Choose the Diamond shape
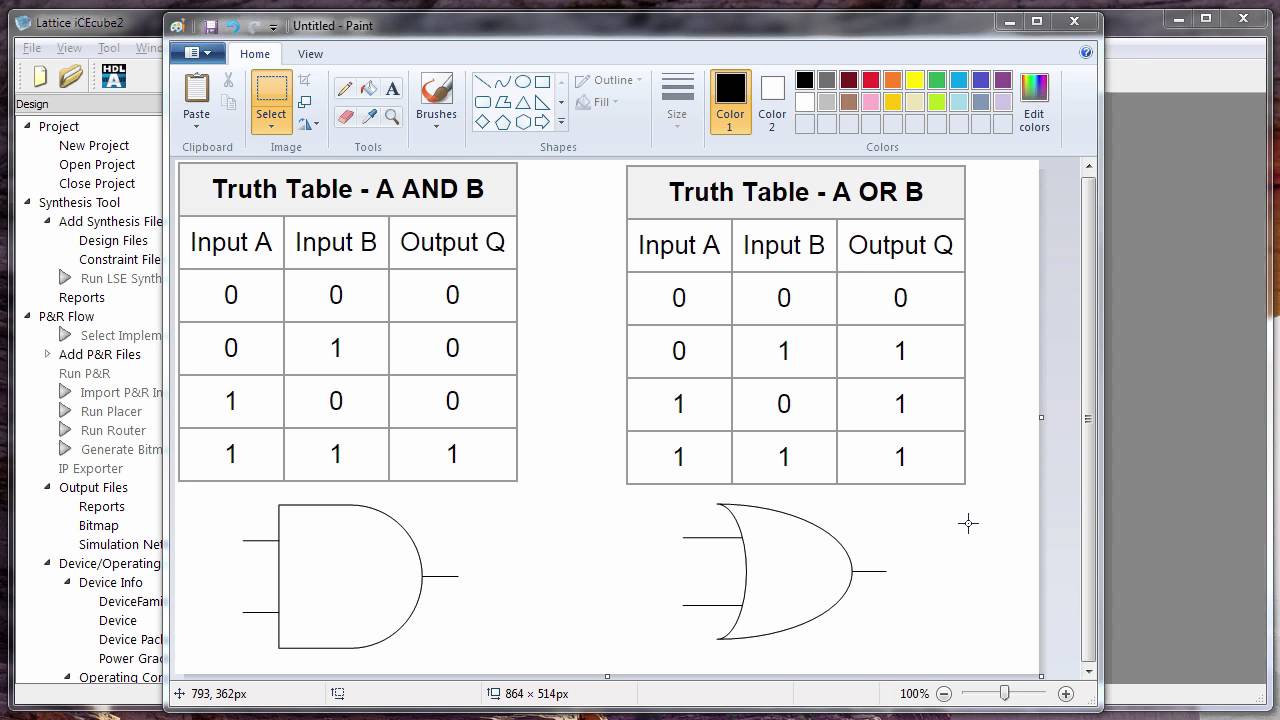Screen dimensions: 1280x720 (x=482, y=122)
